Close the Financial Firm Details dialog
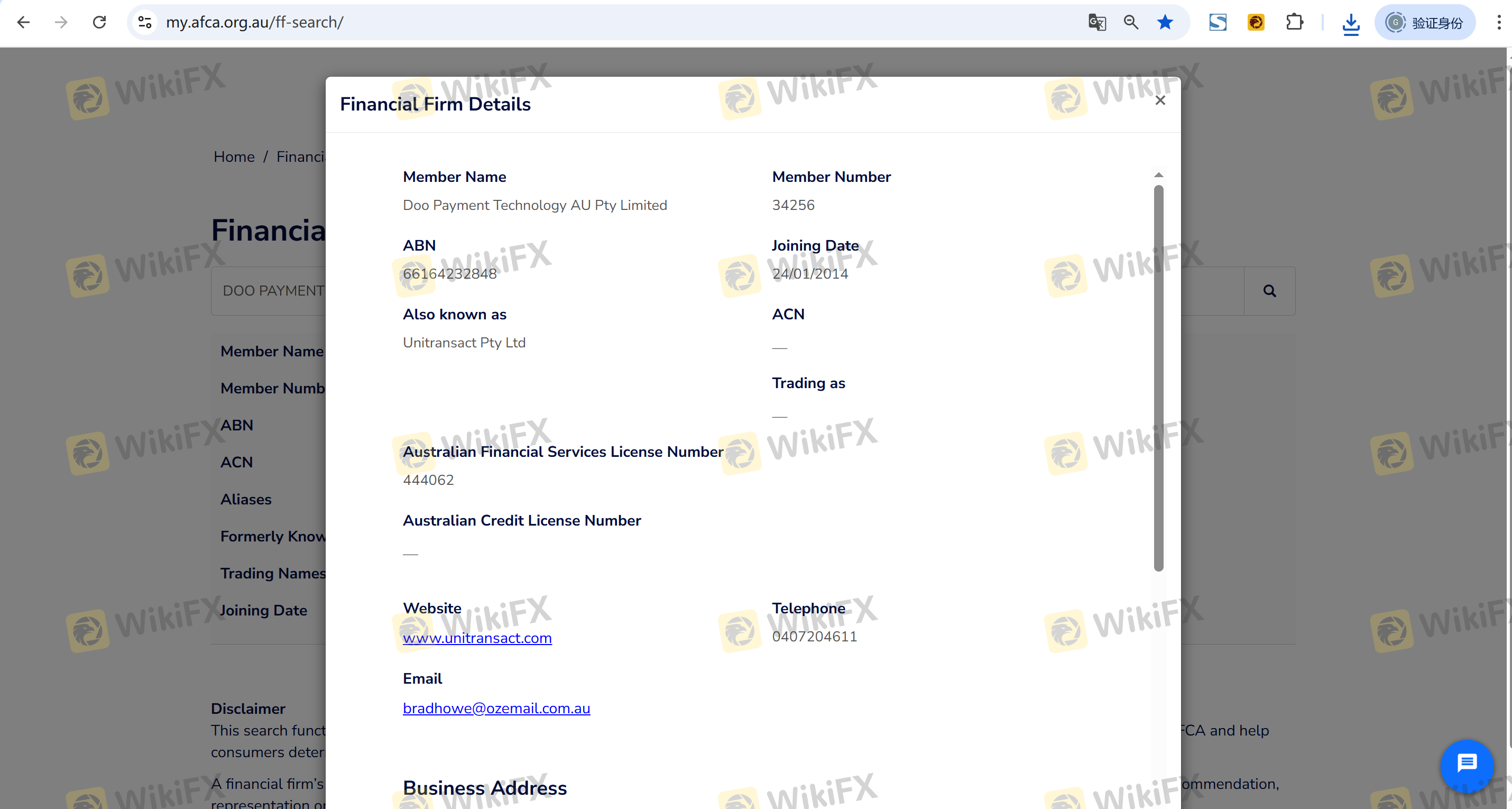 [x=1160, y=100]
